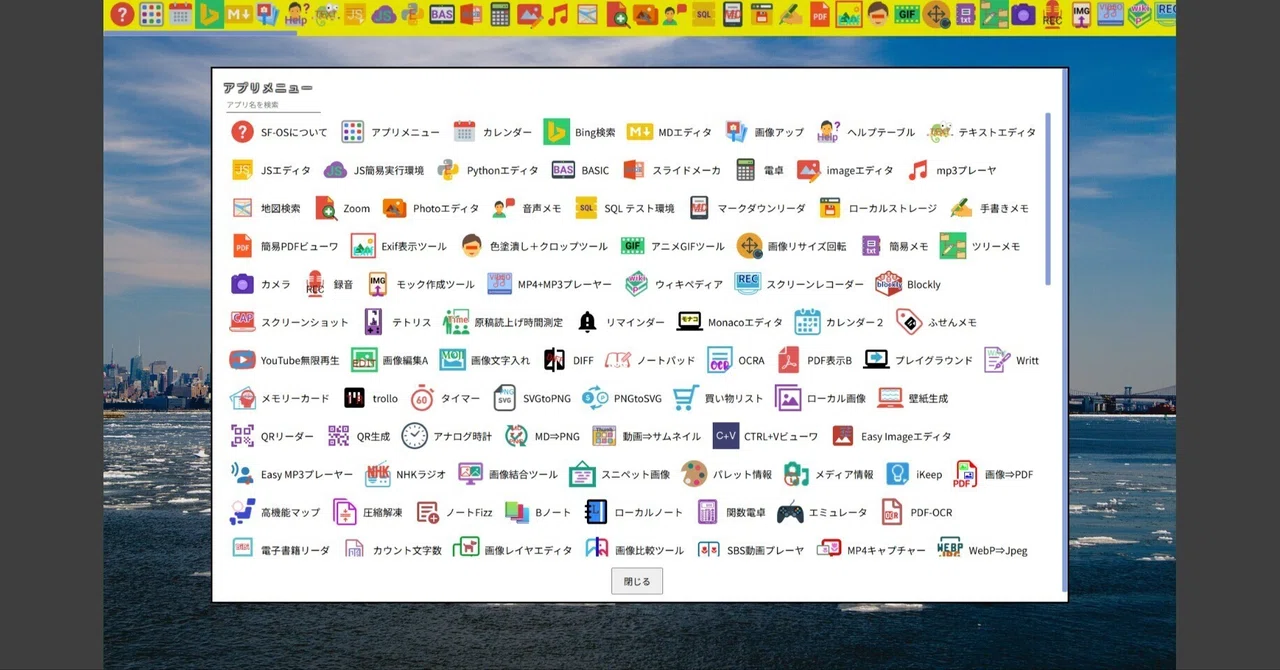
Task: Open PDF-OCR app
Action: (916, 512)
